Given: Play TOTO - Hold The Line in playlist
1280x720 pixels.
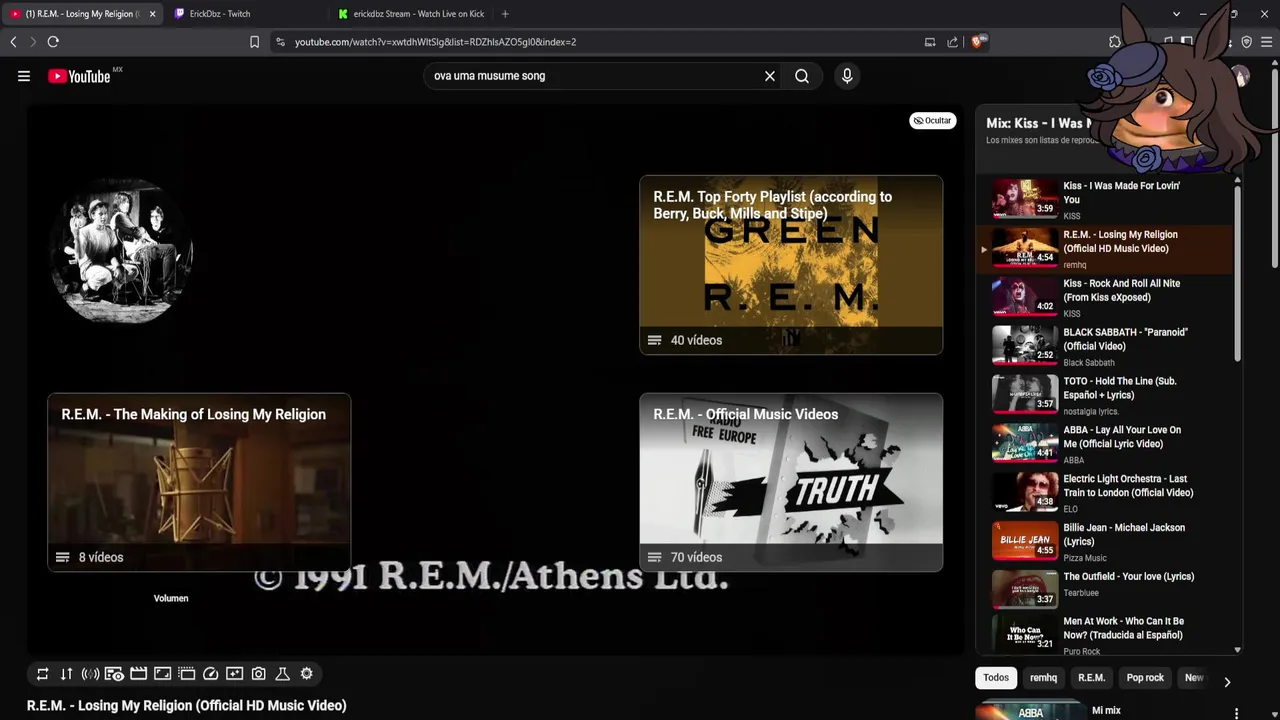Looking at the screenshot, I should click(1105, 395).
